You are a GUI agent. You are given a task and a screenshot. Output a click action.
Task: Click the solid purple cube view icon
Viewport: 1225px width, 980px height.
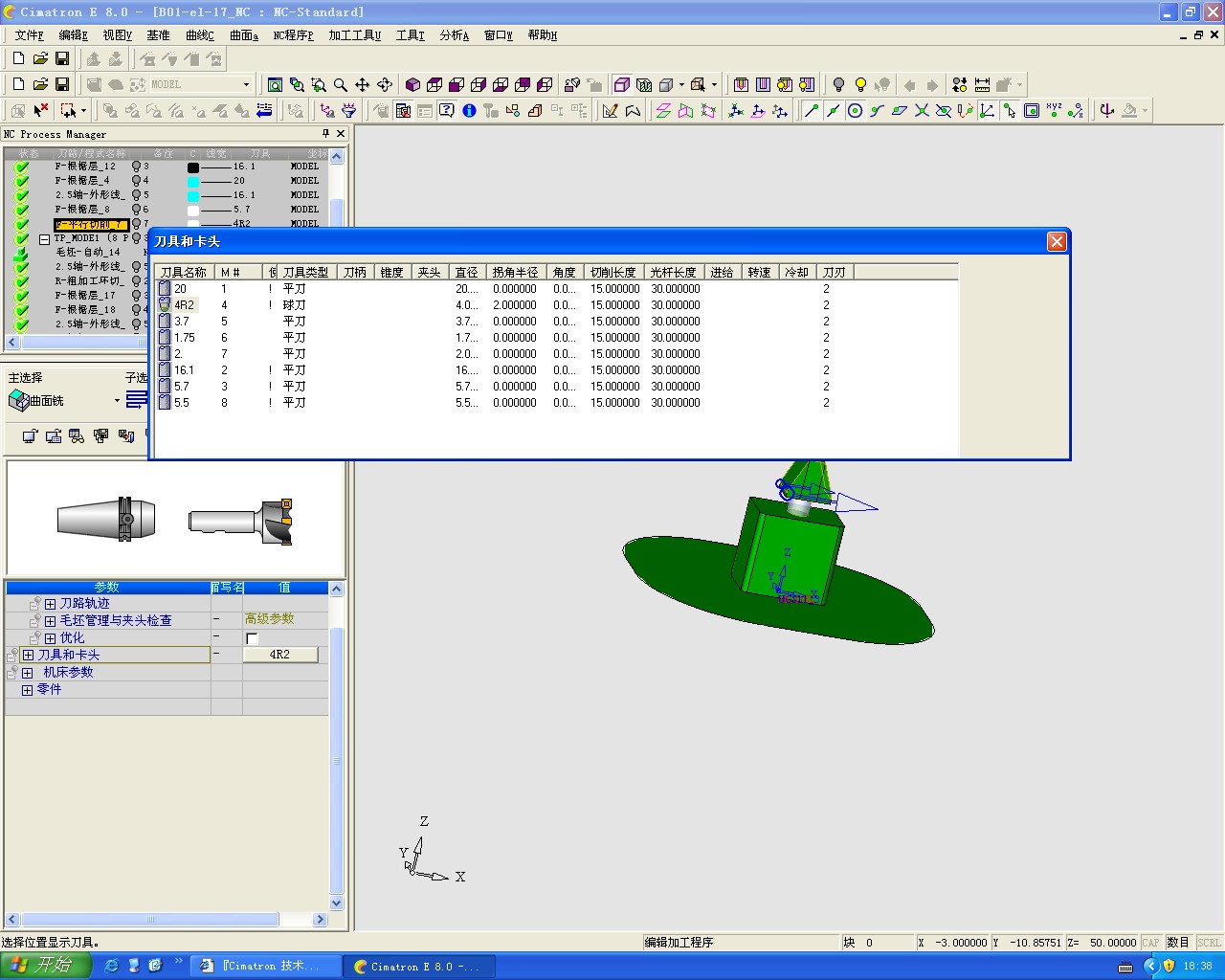tap(412, 84)
